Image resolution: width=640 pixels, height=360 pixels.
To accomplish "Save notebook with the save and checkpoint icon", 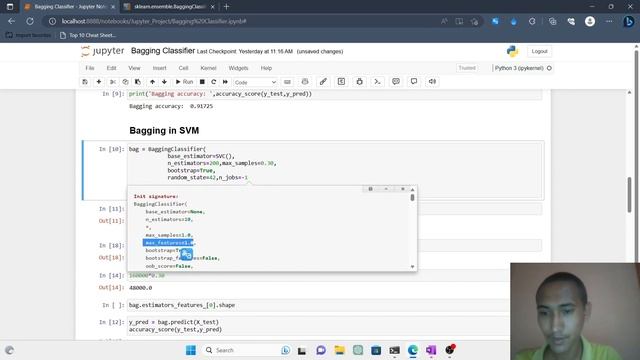I will pos(85,82).
